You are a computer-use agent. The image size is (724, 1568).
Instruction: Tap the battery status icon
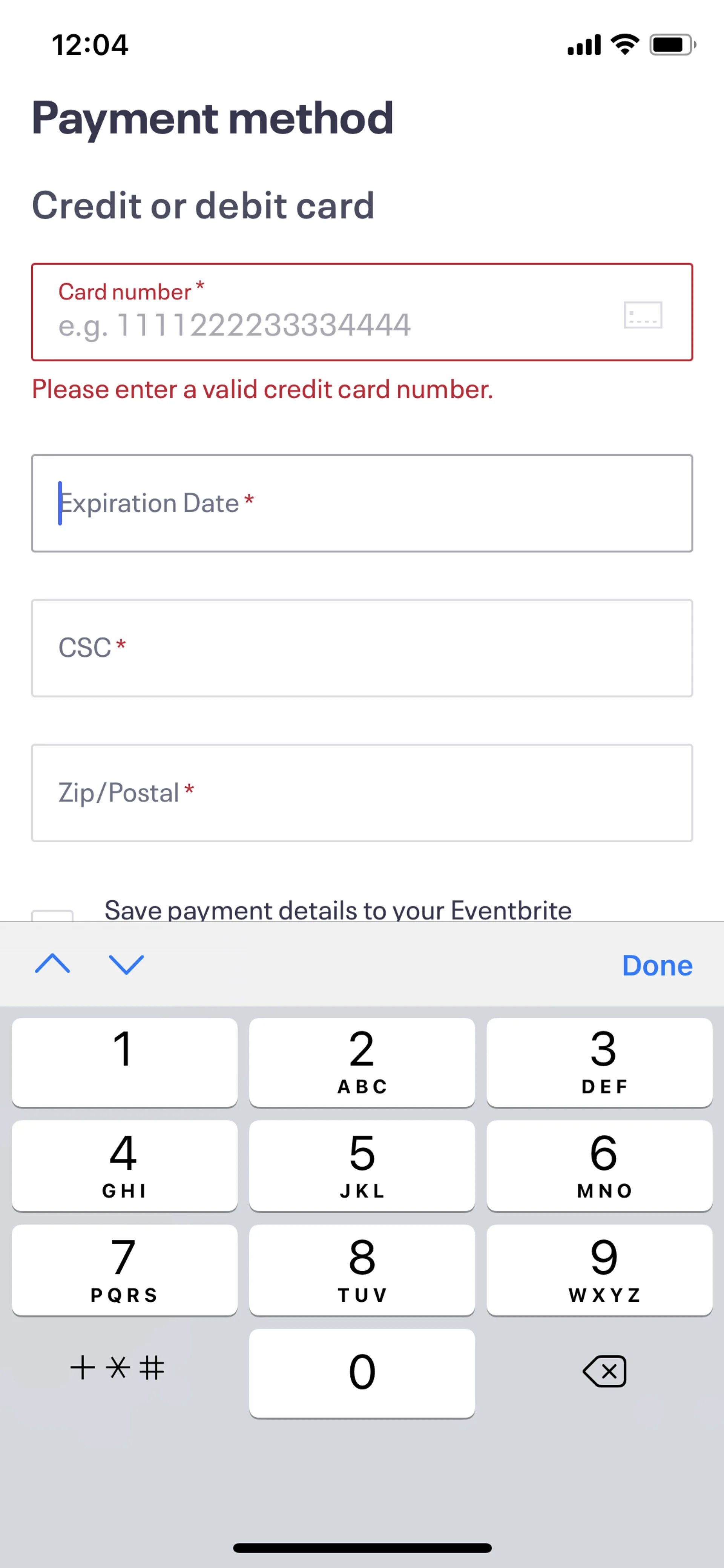(672, 45)
